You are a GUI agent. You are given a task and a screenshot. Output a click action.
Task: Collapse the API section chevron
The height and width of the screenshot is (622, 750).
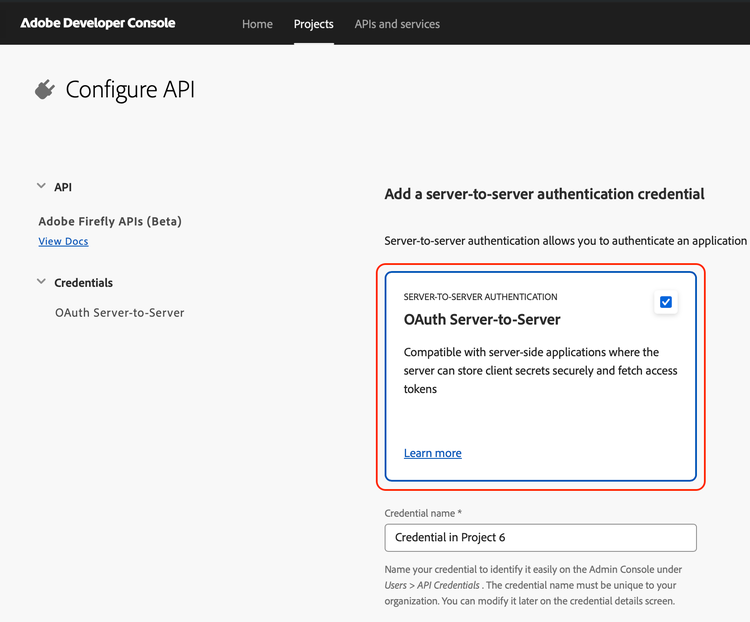42,186
